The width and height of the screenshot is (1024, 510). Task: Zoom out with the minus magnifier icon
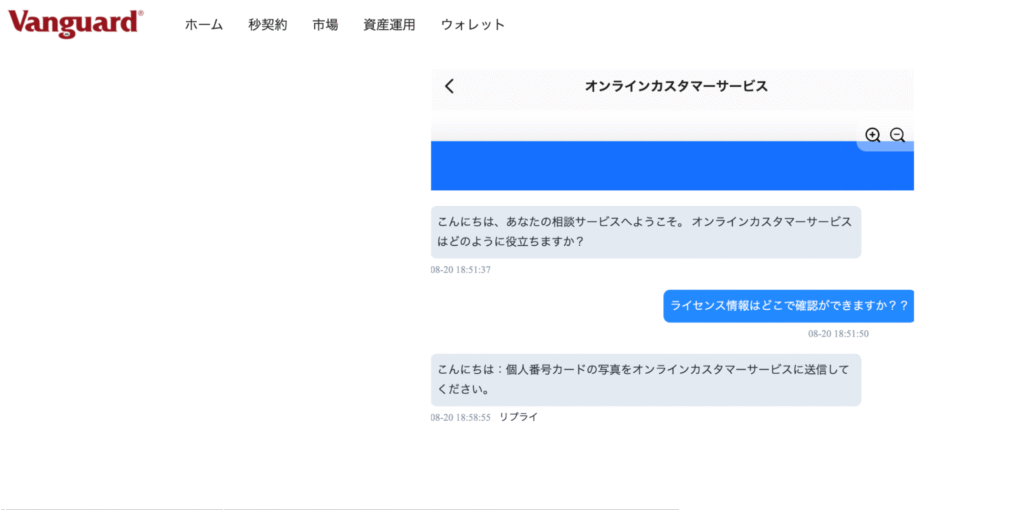coord(897,135)
